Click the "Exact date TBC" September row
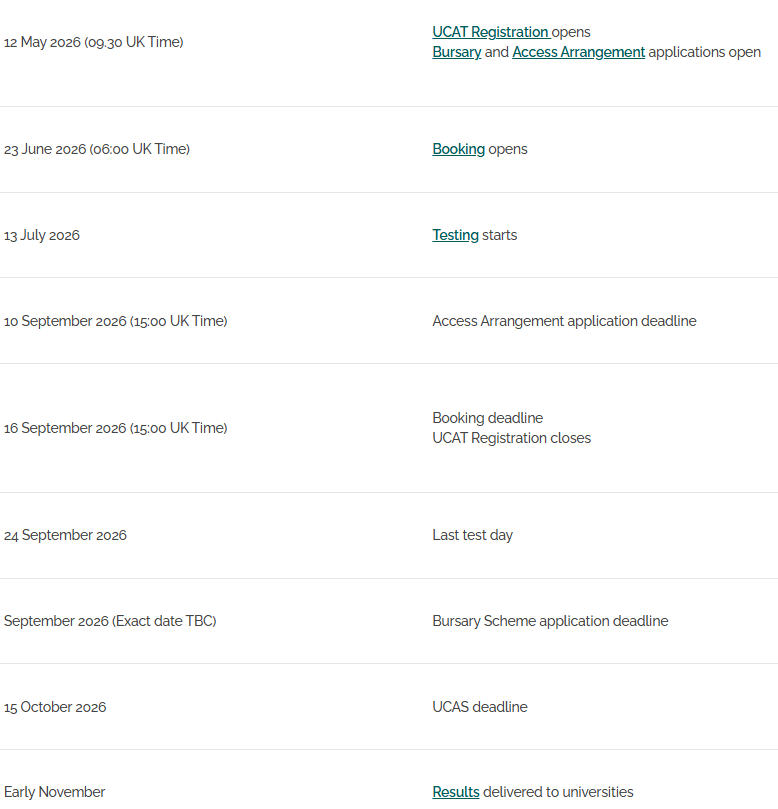The image size is (778, 809). [110, 621]
